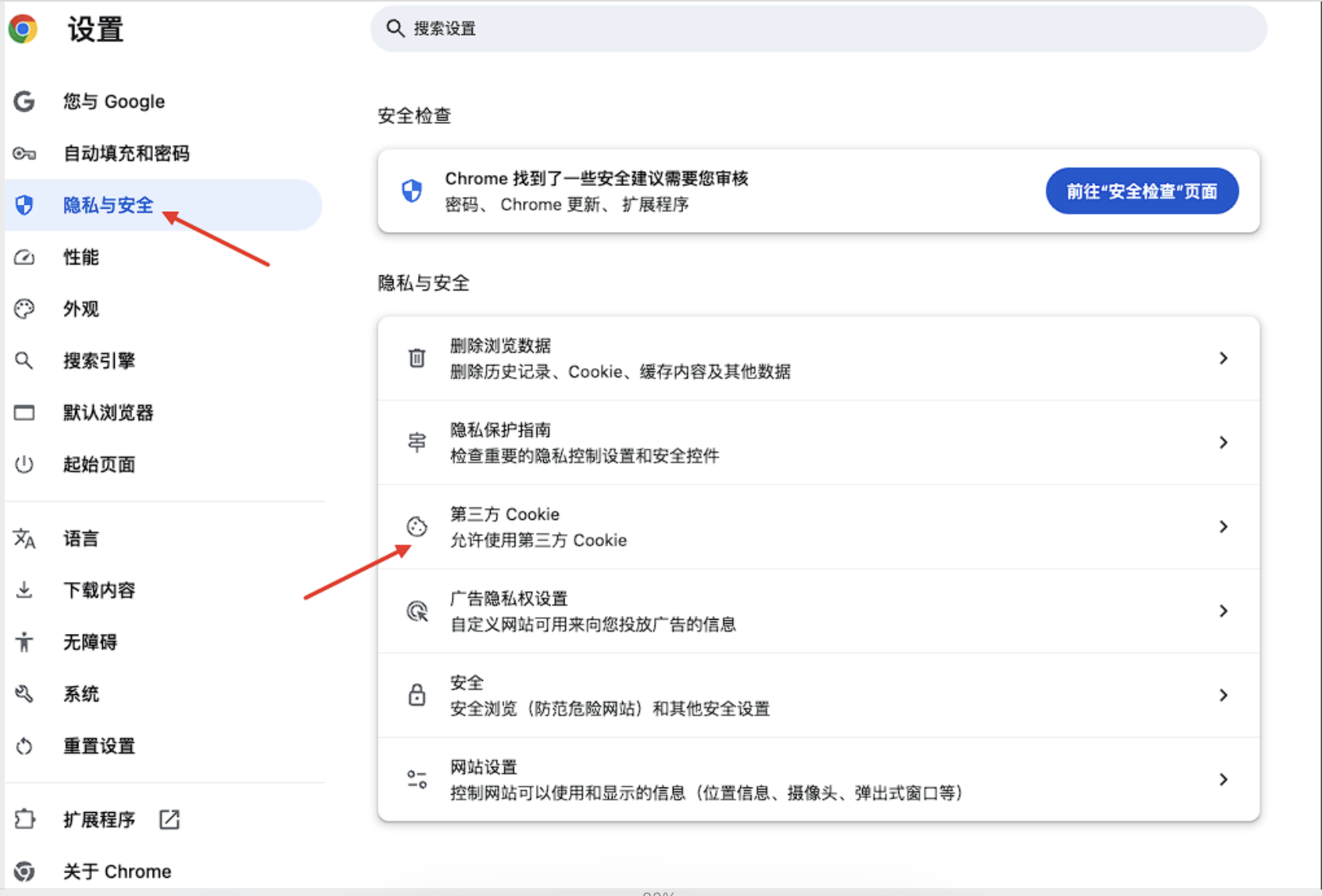Screen dimensions: 1322x896
Task: Select the 隐私与安全 shield icon
Action: click(x=24, y=205)
